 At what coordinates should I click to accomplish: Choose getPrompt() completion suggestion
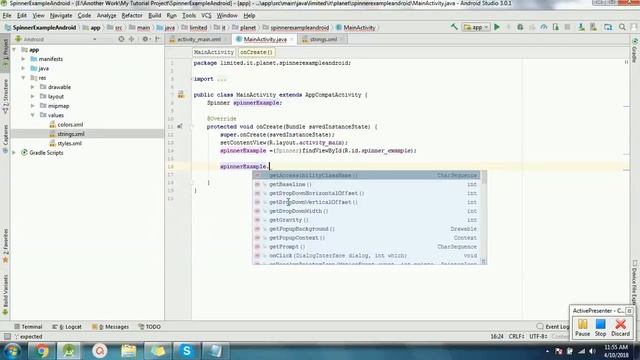click(366, 247)
